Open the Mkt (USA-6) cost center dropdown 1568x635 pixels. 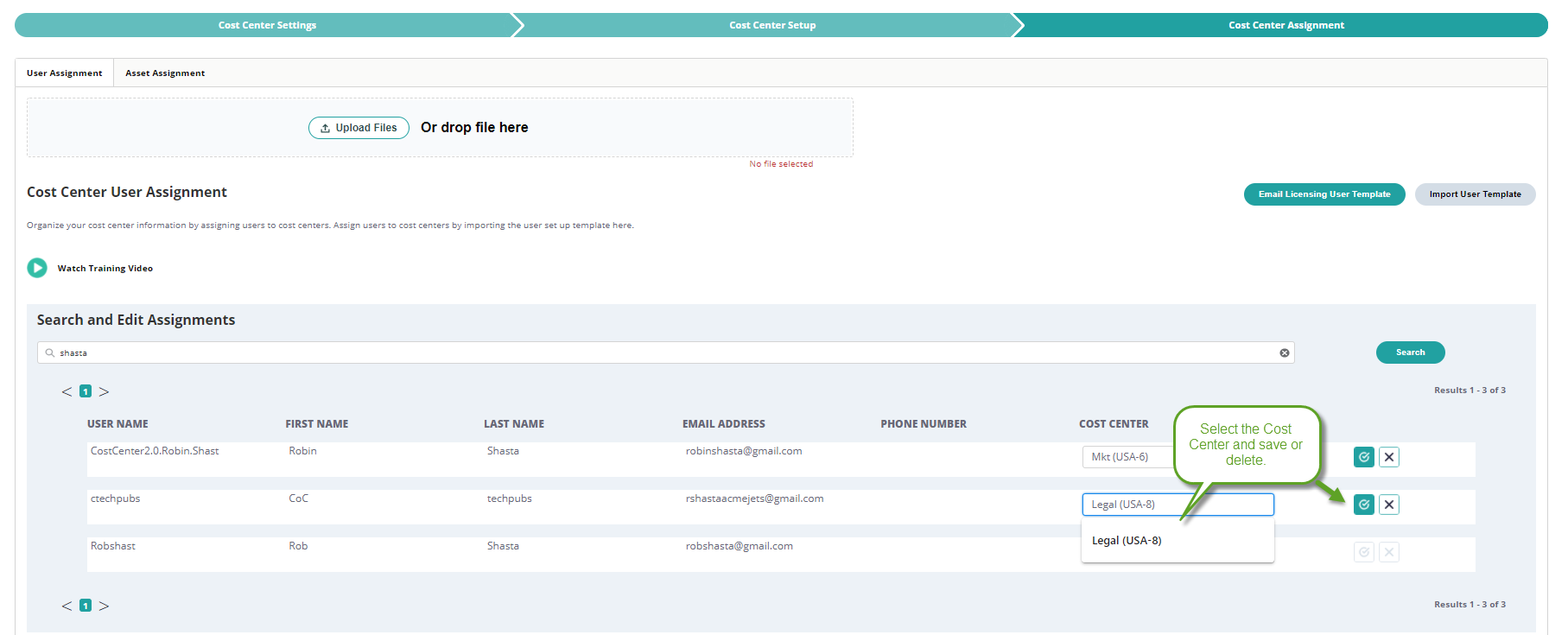coord(1127,457)
